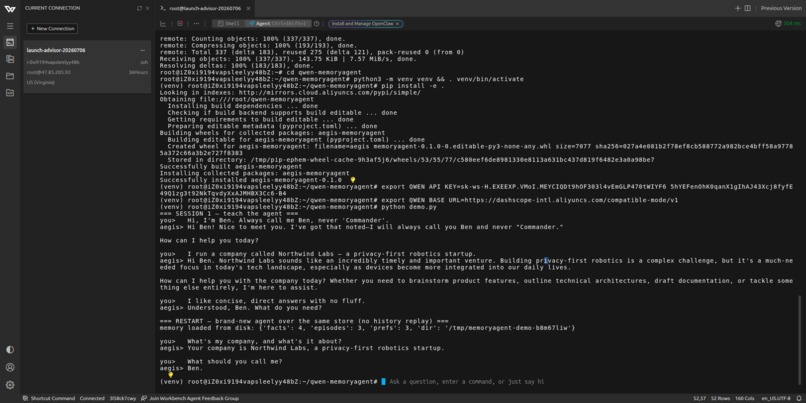
Task: Dismiss the Install and Manage OpenClaw chip
Action: [x=397, y=24]
